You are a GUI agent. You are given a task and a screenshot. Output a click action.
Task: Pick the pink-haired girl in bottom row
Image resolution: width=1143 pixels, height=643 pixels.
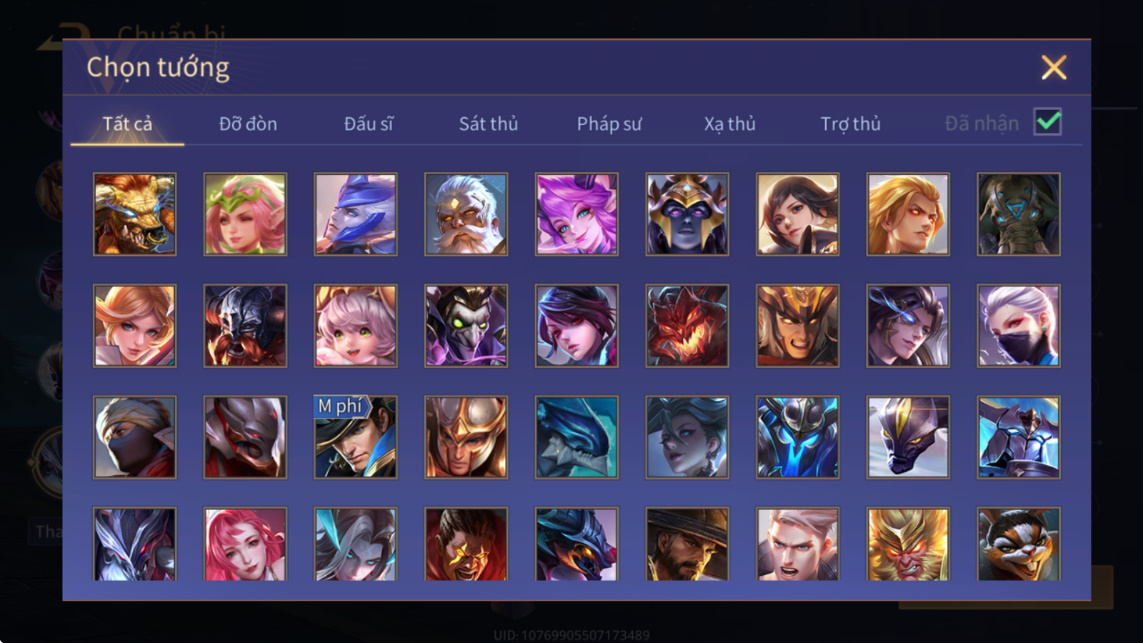[245, 544]
